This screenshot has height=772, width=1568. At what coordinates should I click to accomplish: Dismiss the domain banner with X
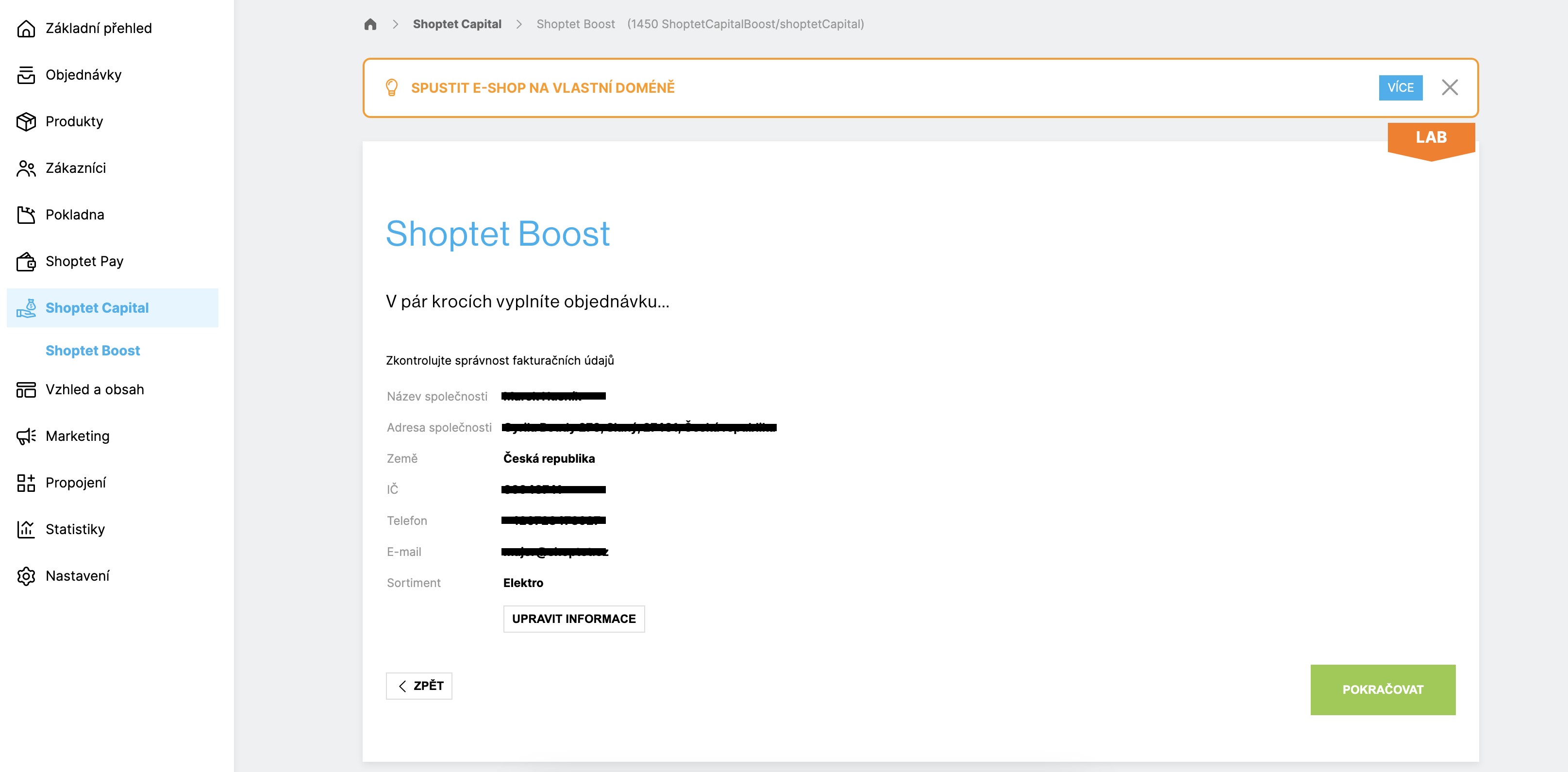click(x=1449, y=88)
